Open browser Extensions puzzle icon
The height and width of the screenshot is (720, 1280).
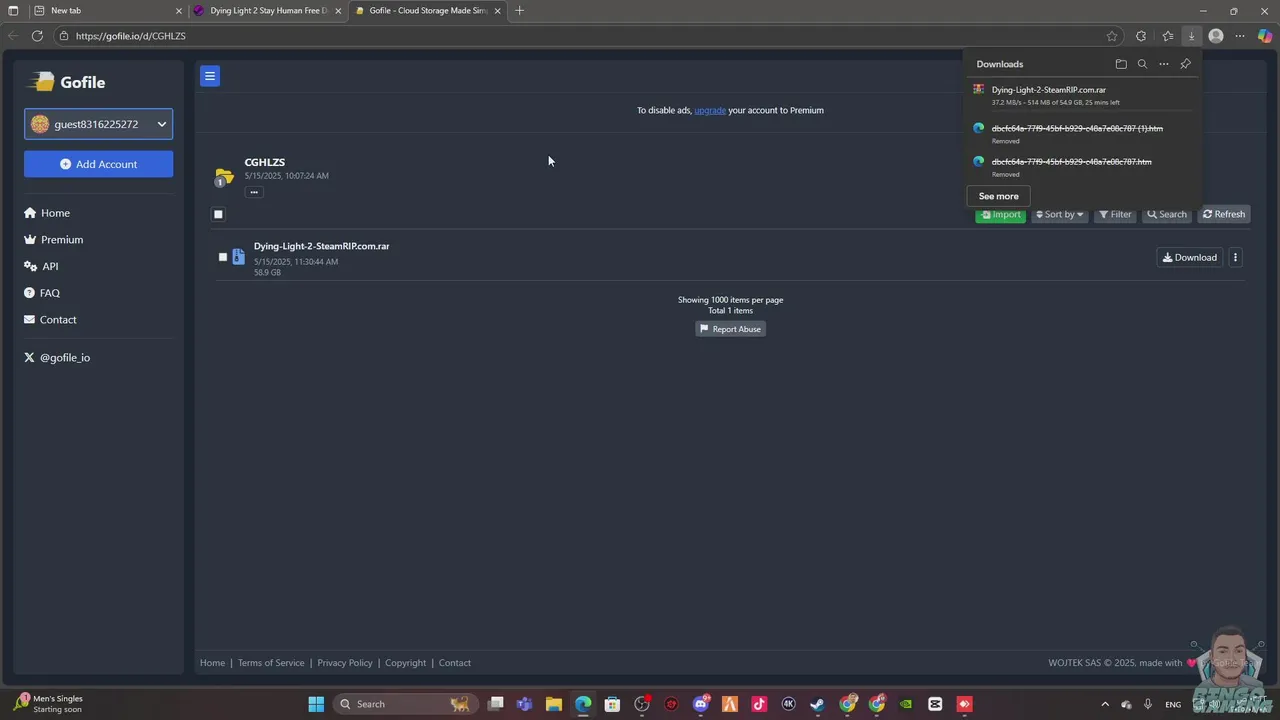pos(1141,36)
